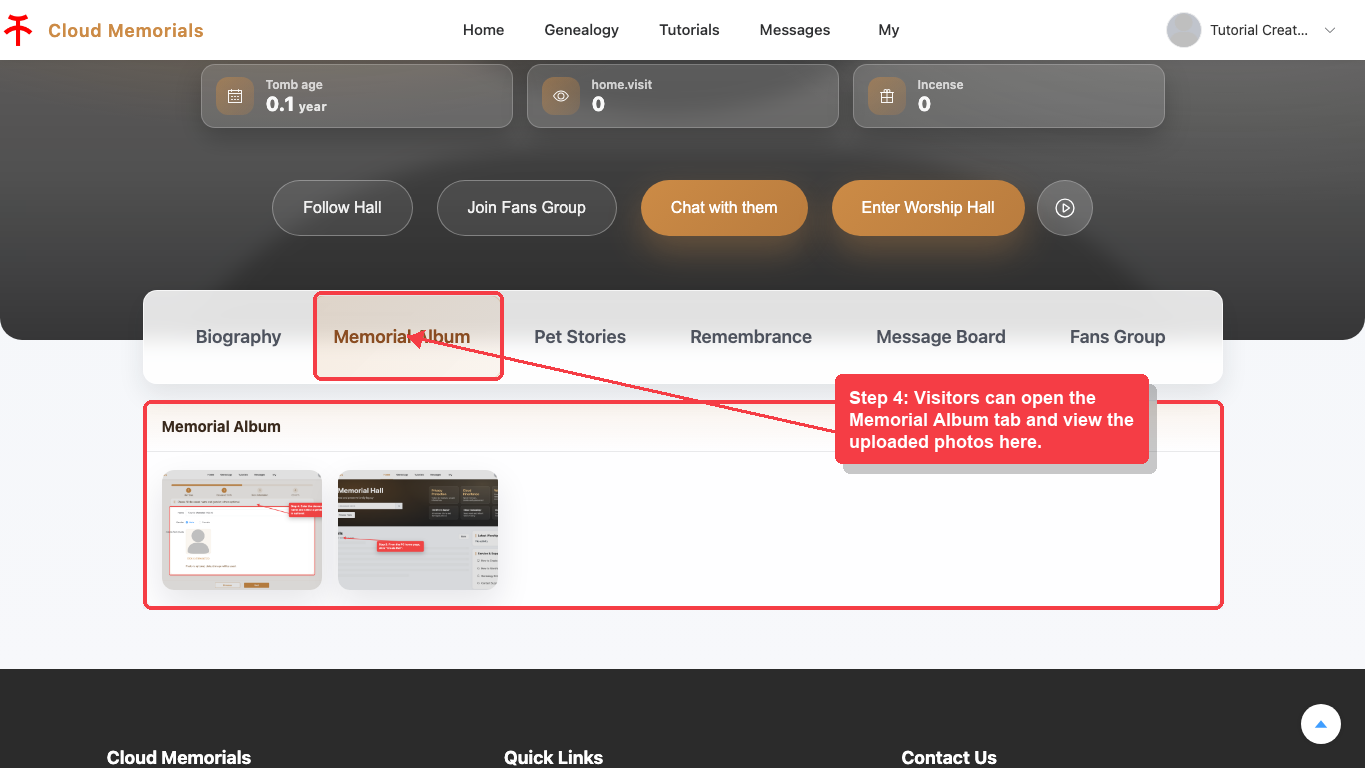The width and height of the screenshot is (1365, 768).
Task: Open the Home menu item
Action: 483,30
